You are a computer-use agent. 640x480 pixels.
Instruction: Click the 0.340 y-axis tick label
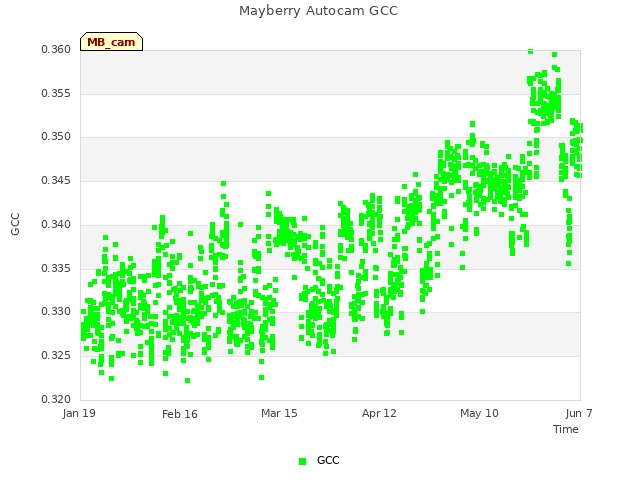pyautogui.click(x=56, y=224)
